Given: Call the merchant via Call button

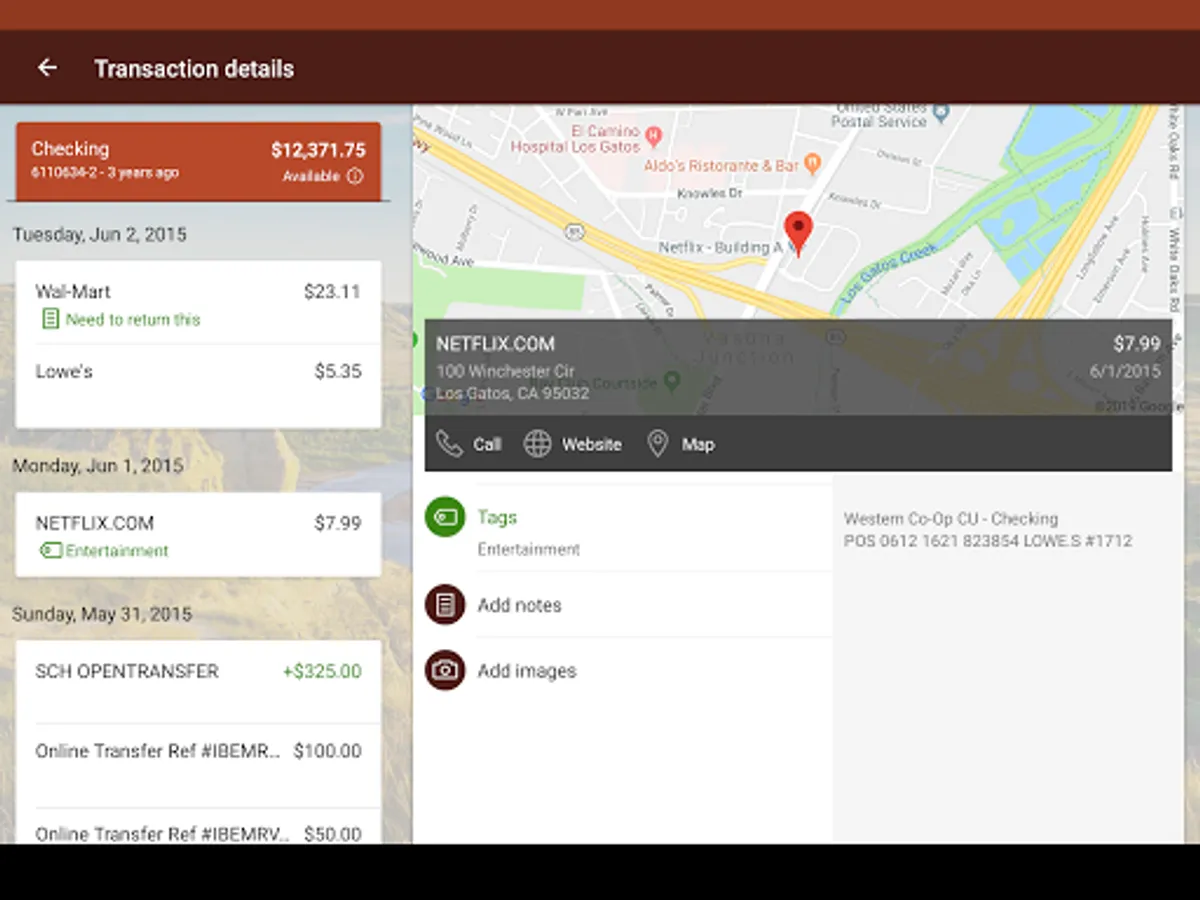Looking at the screenshot, I should click(x=469, y=444).
